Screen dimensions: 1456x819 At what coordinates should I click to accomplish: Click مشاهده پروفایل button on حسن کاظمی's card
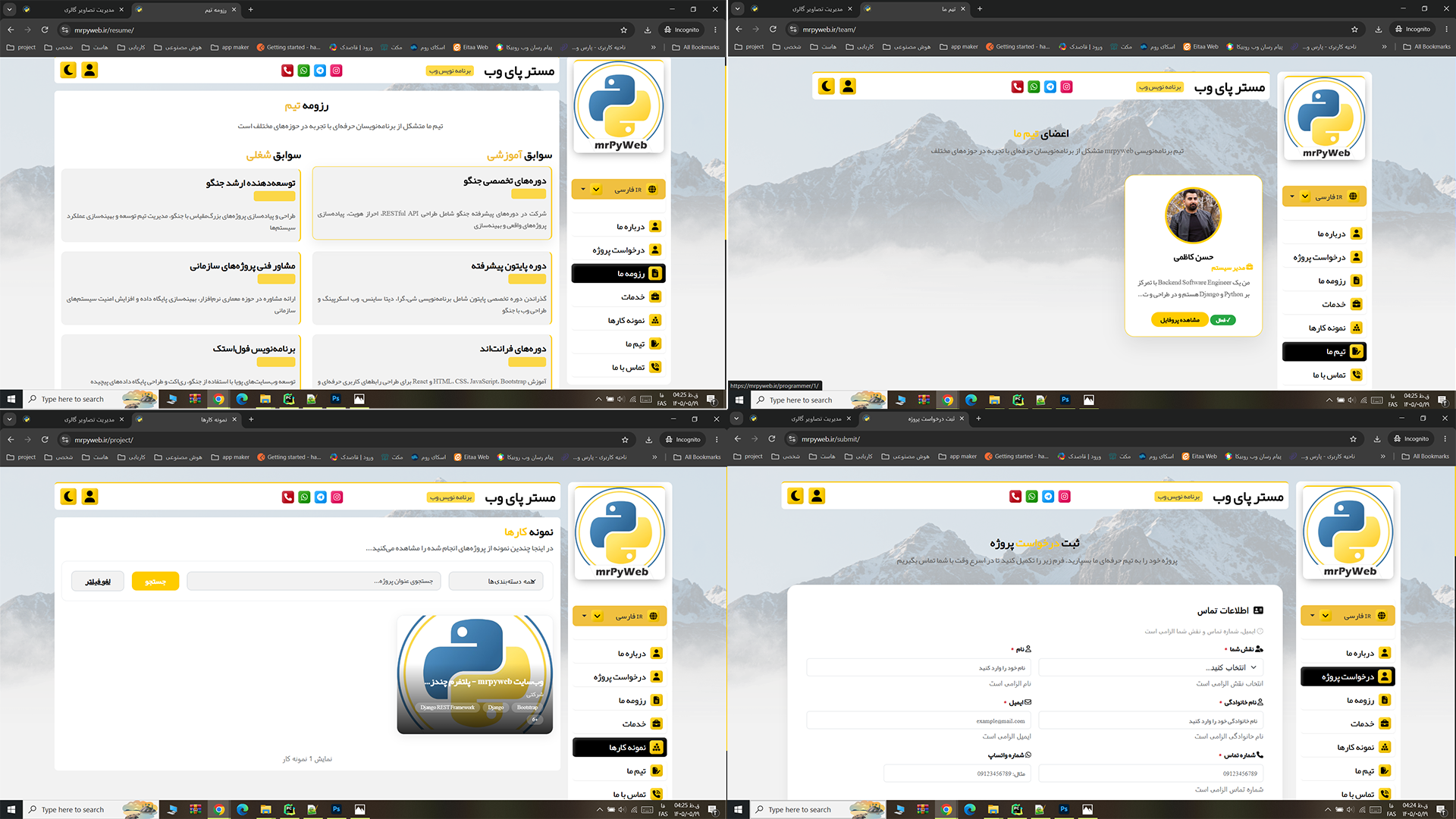coord(1179,320)
